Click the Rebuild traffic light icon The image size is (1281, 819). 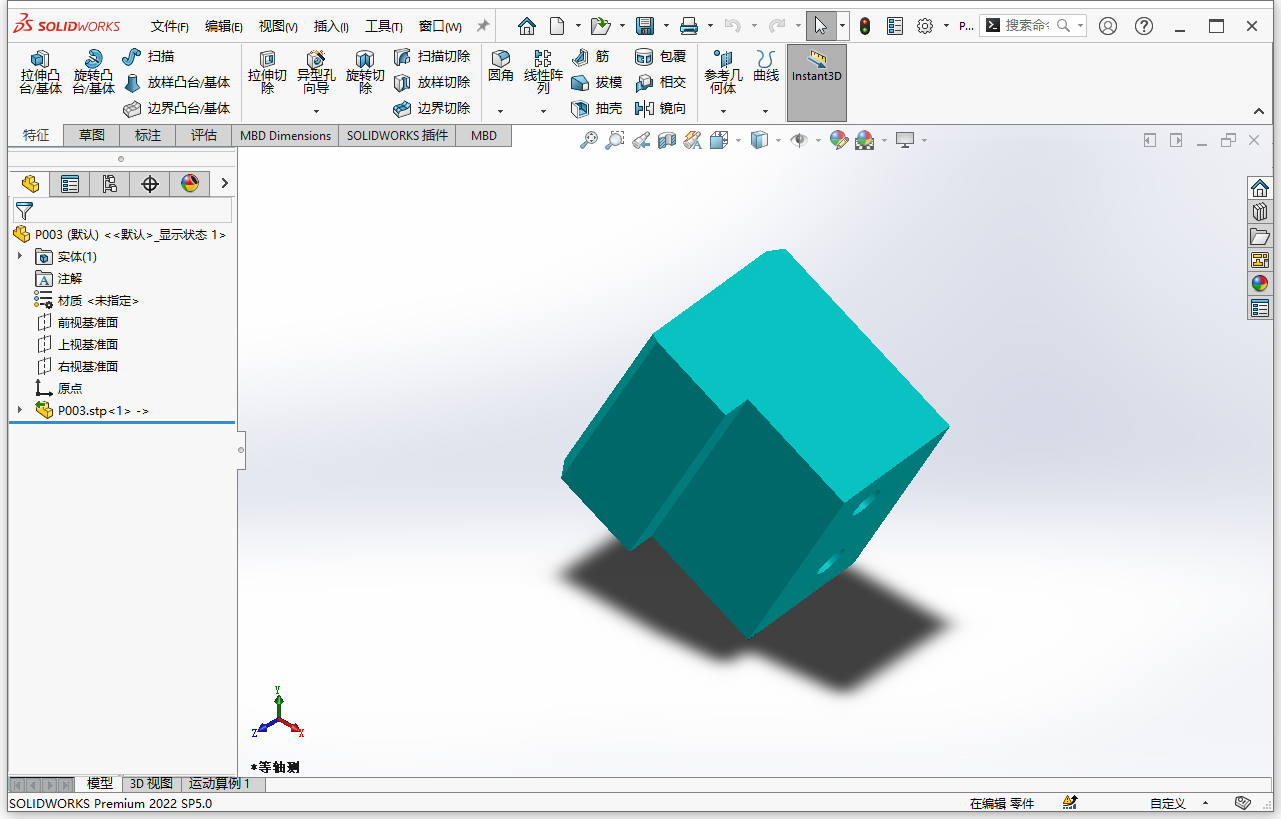click(865, 26)
